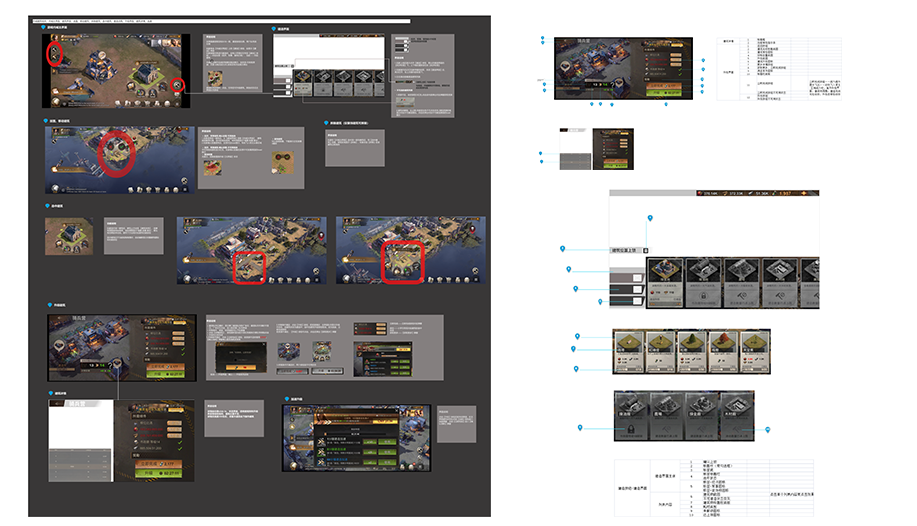
Task: Select the second card in the four grey cards row
Action: tap(666, 416)
